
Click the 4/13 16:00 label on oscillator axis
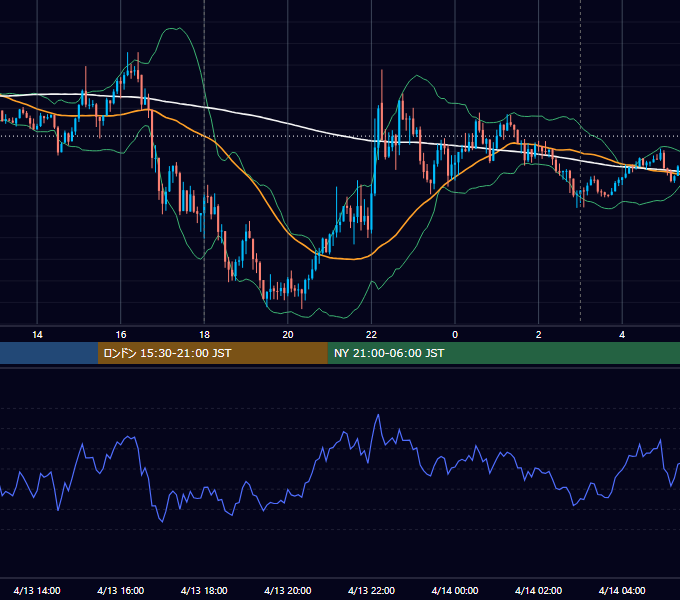[121, 590]
